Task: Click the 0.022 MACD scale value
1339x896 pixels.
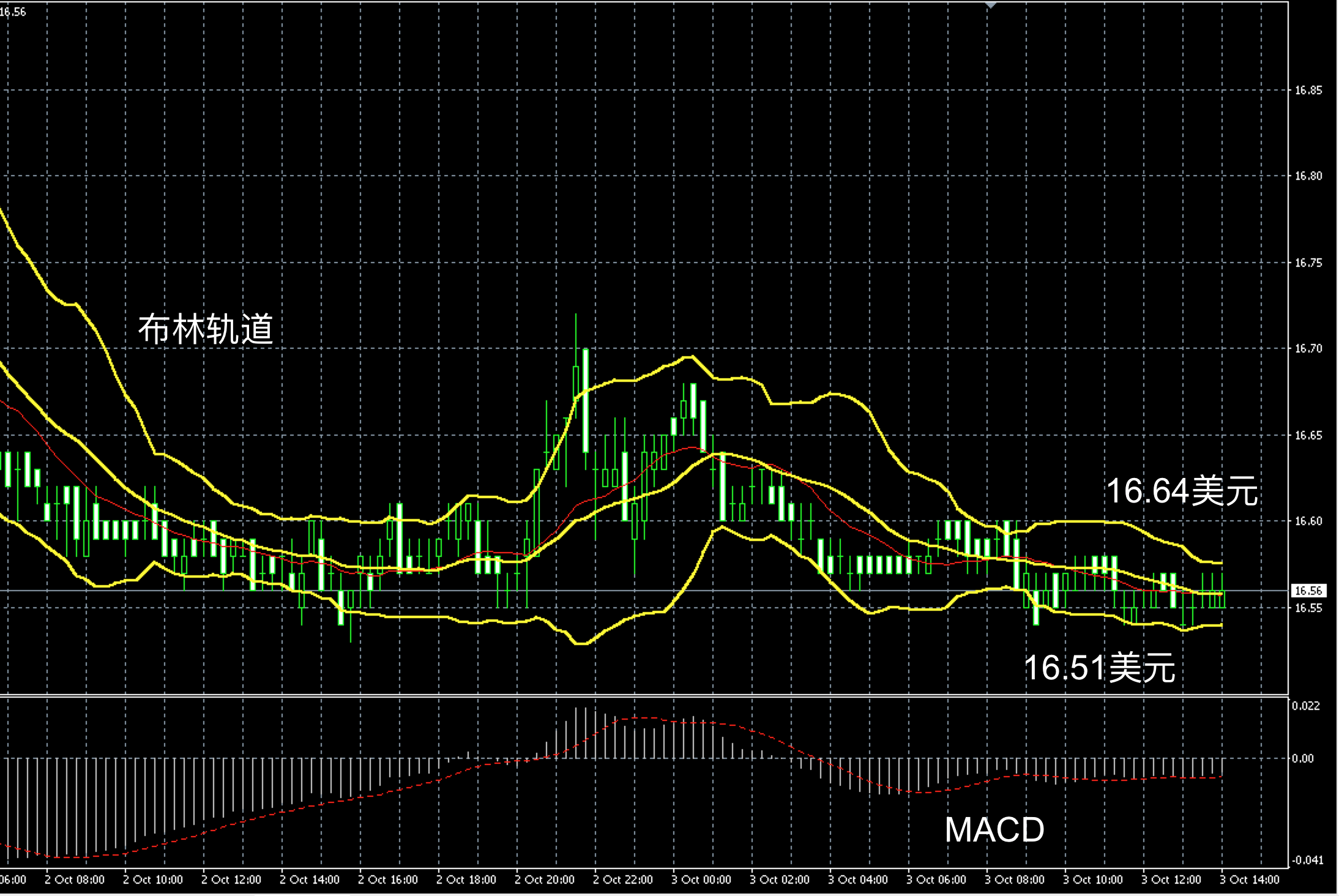Action: pyautogui.click(x=1306, y=706)
